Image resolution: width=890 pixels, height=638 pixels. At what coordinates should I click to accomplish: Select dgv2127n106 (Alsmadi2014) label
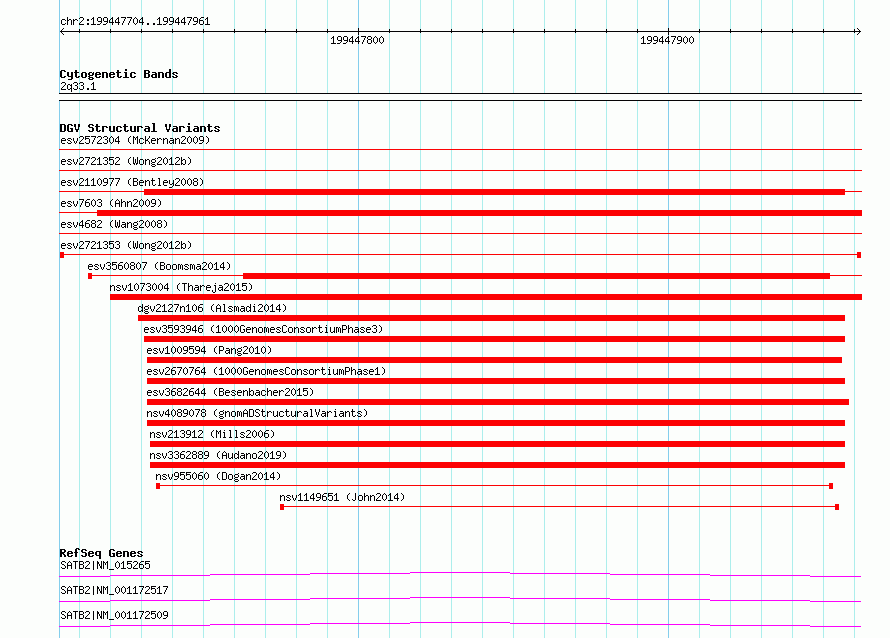(x=212, y=308)
